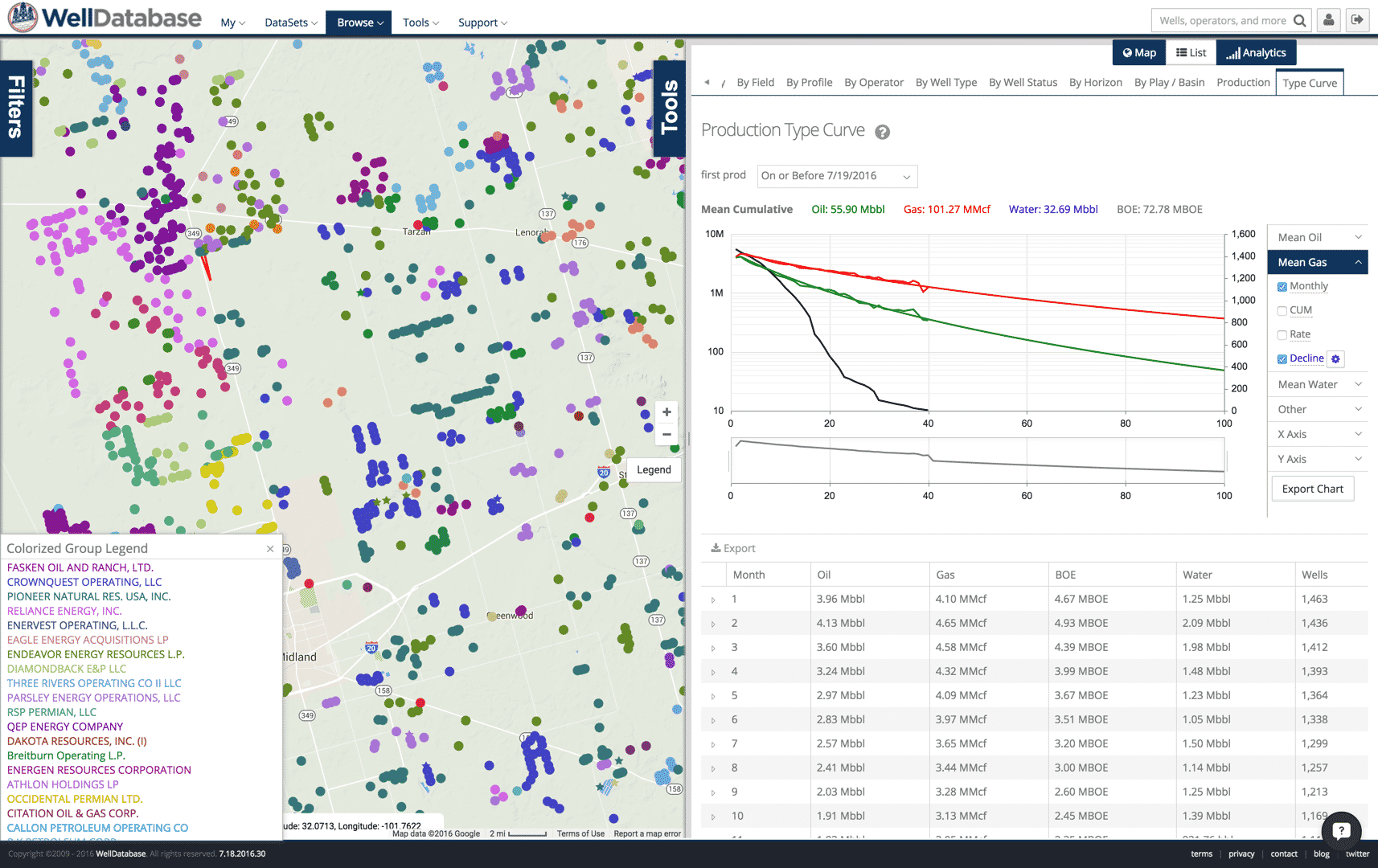The image size is (1378, 868).
Task: Open the first prod date dropdown
Action: (837, 176)
